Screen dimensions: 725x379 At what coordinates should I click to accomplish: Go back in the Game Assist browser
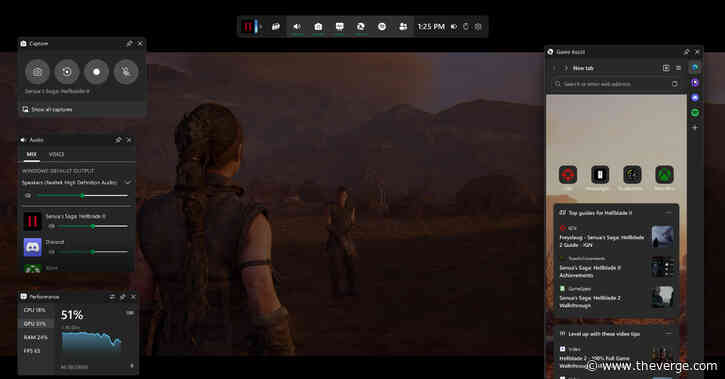[x=554, y=68]
